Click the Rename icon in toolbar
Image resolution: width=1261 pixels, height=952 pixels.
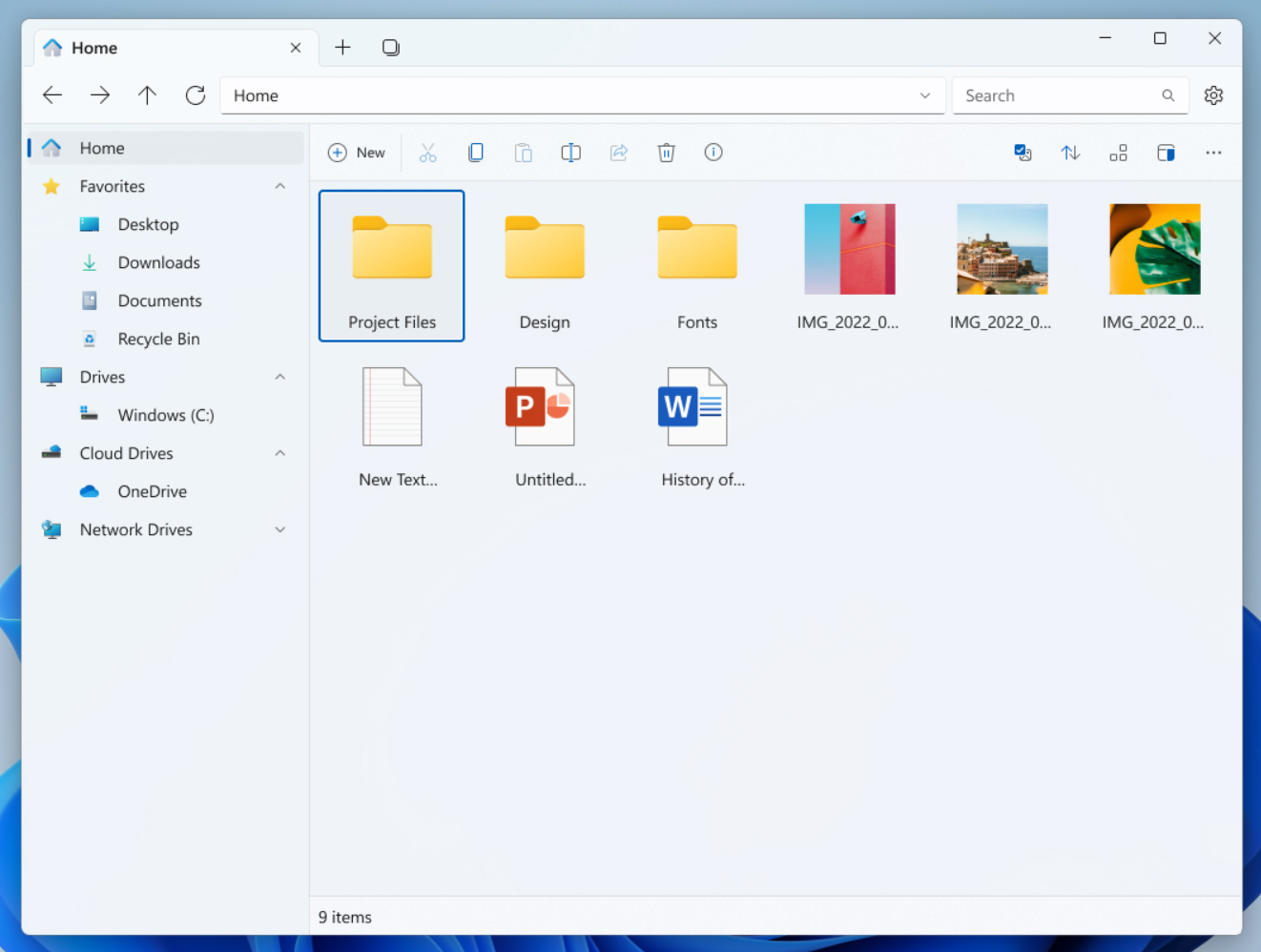[x=570, y=153]
